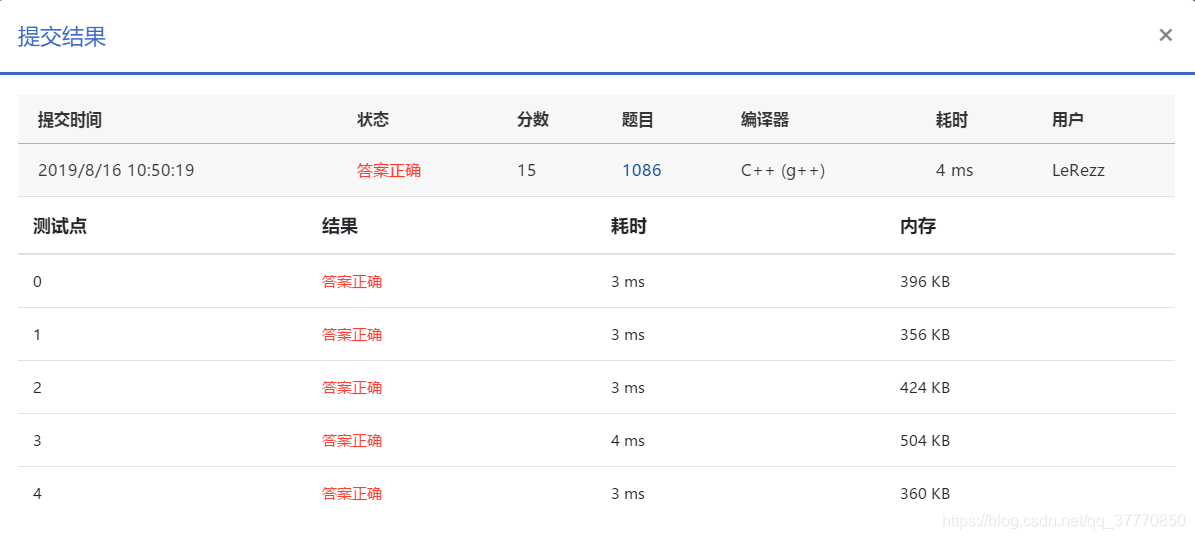Click 4 ms time for test point 3

pyautogui.click(x=628, y=441)
